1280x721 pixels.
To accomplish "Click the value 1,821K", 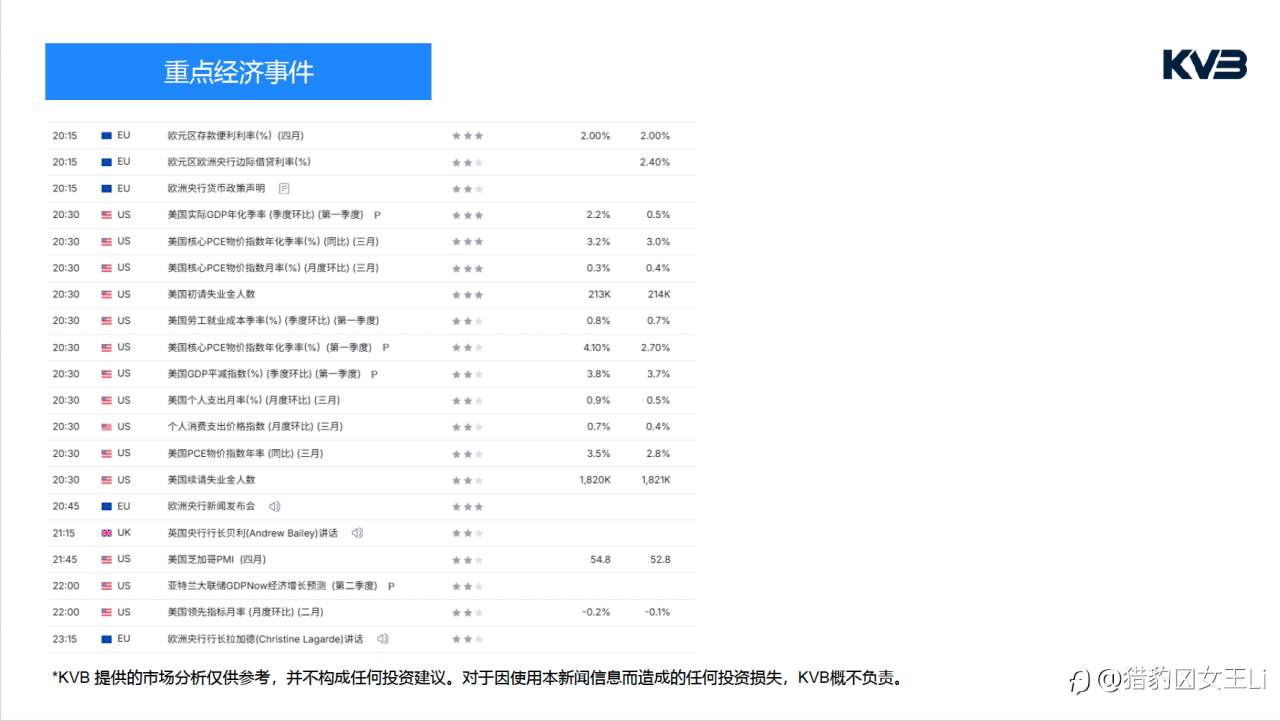I will (656, 480).
